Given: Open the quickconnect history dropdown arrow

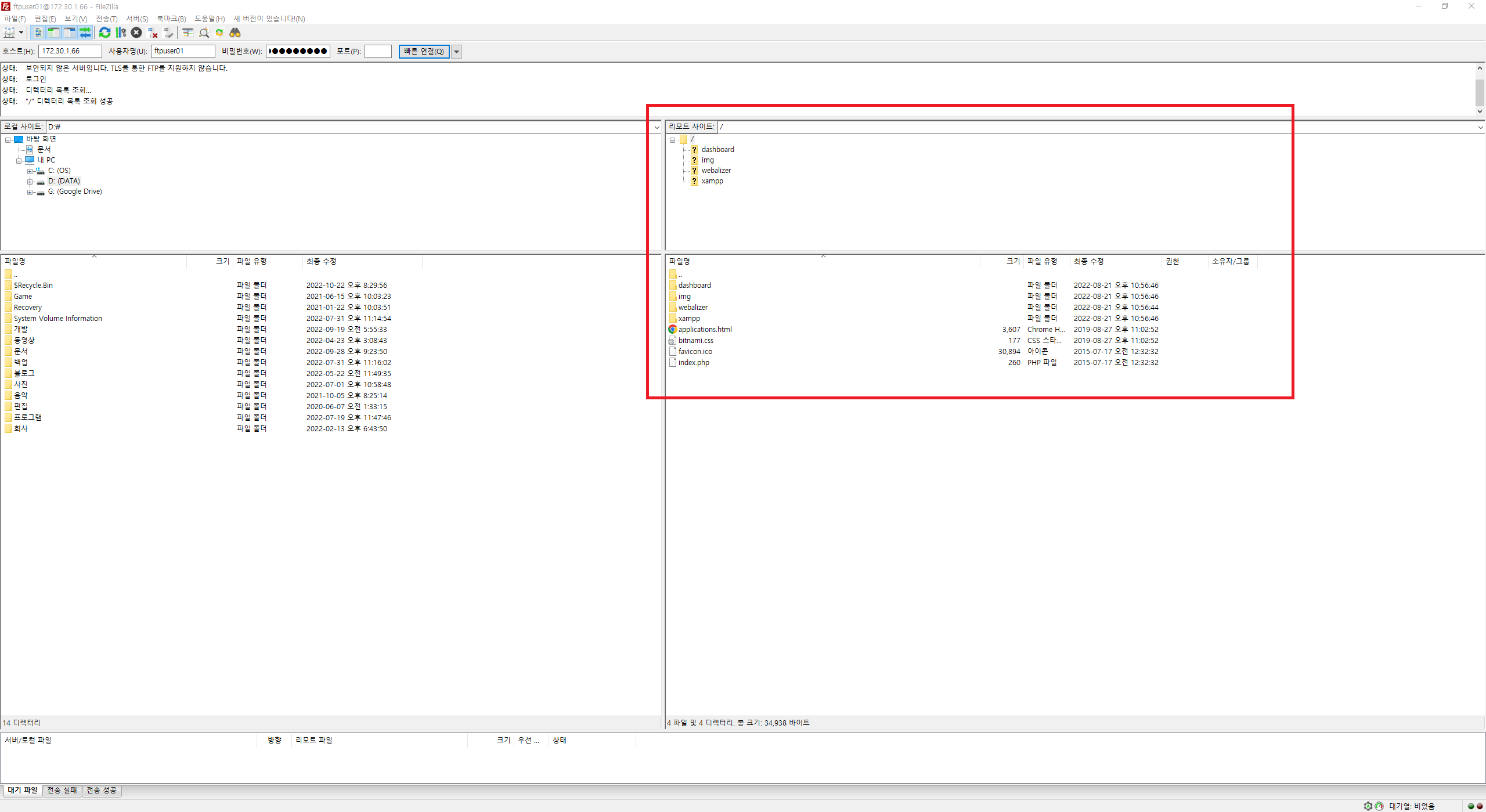Looking at the screenshot, I should (457, 52).
